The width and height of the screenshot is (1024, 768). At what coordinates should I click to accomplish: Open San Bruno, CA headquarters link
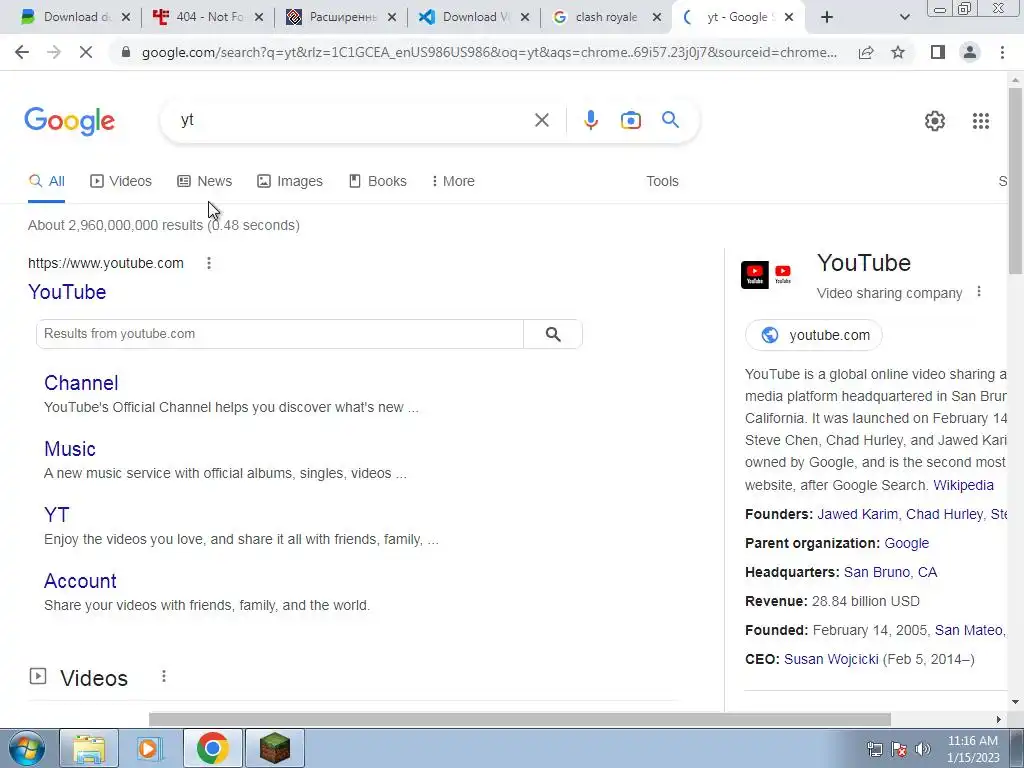pyautogui.click(x=890, y=572)
